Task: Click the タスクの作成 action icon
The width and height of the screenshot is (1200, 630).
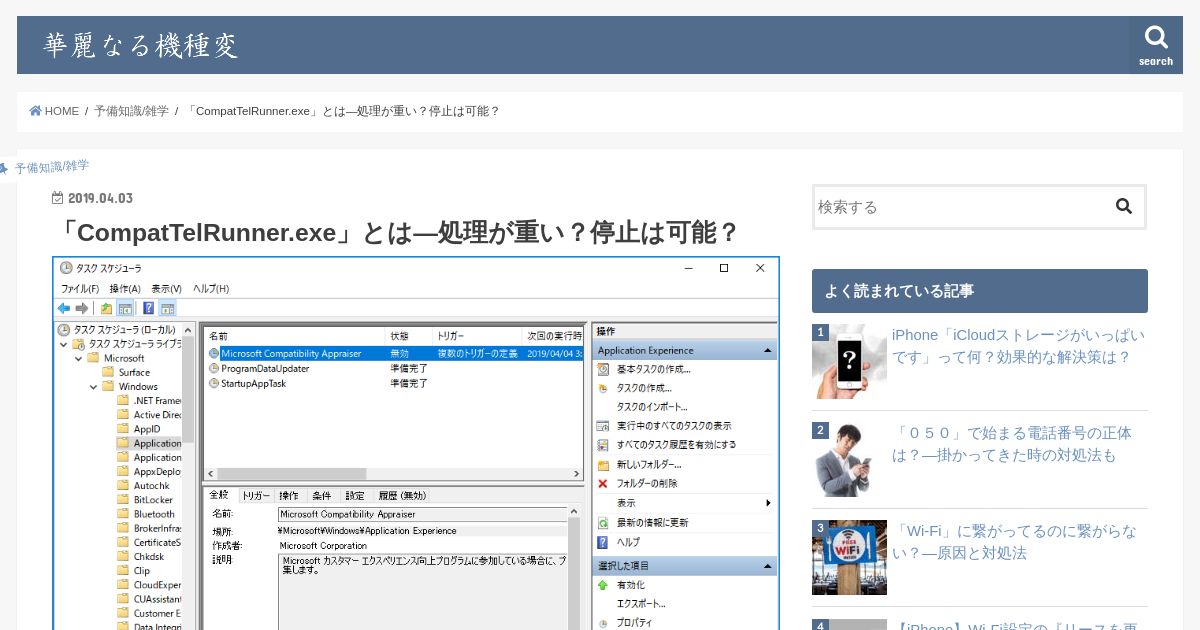Action: click(x=603, y=388)
